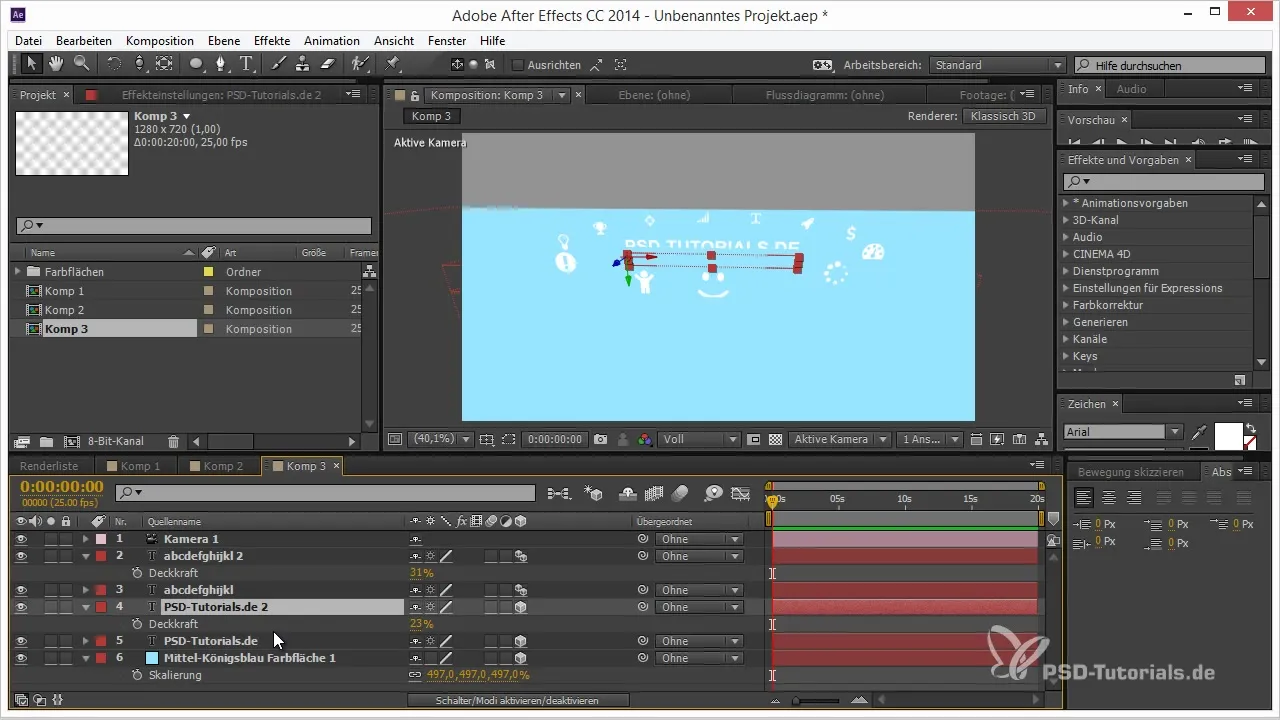1280x720 pixels.
Task: Open composition mini-flowchart in timeline
Action: click(x=559, y=493)
